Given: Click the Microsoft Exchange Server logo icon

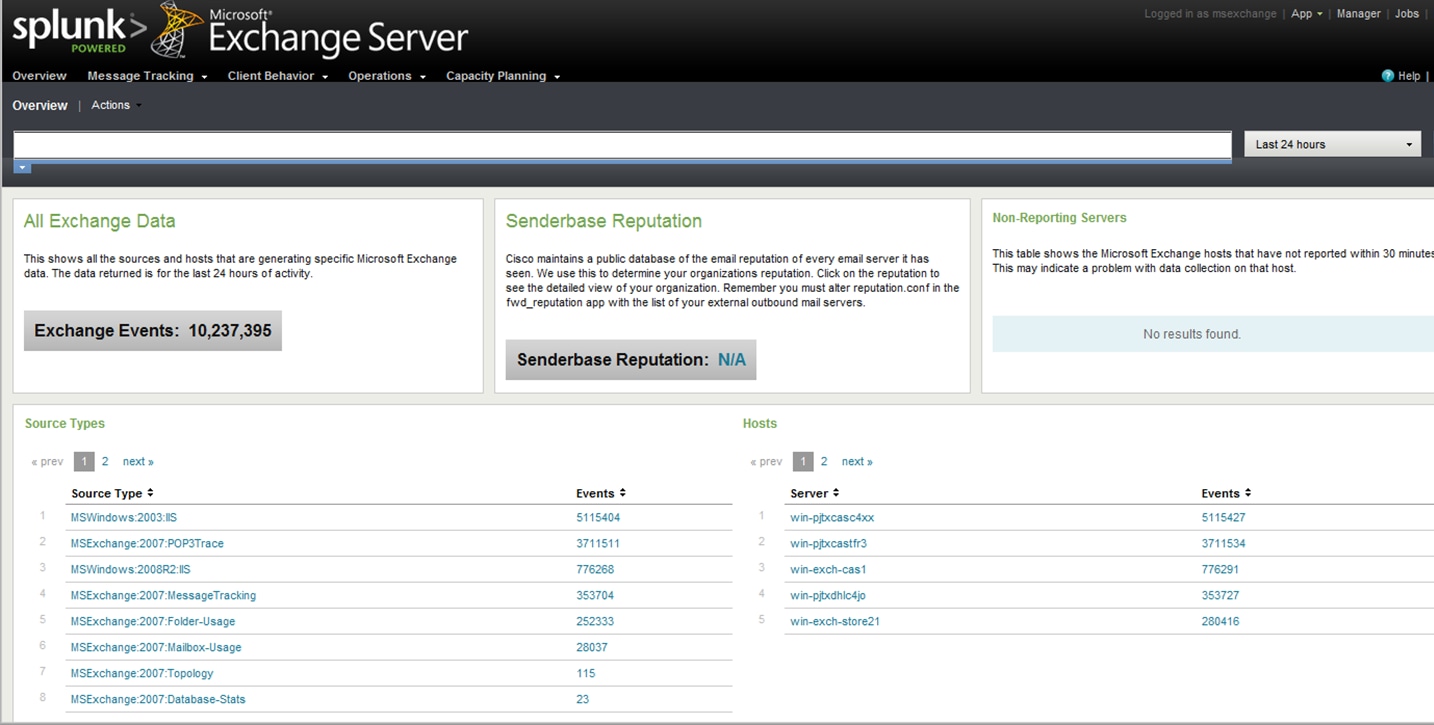Looking at the screenshot, I should tap(176, 30).
